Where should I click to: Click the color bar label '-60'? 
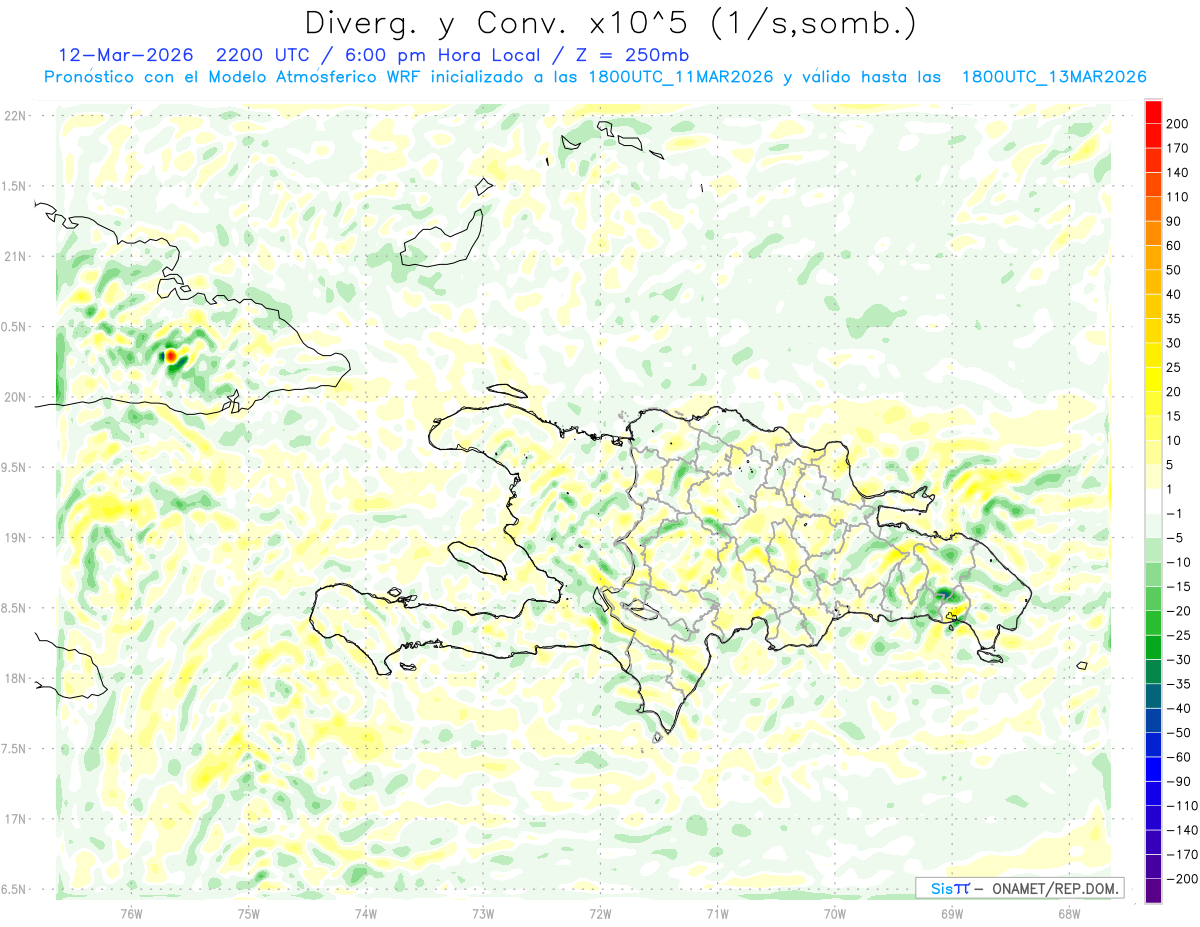[x=1178, y=757]
